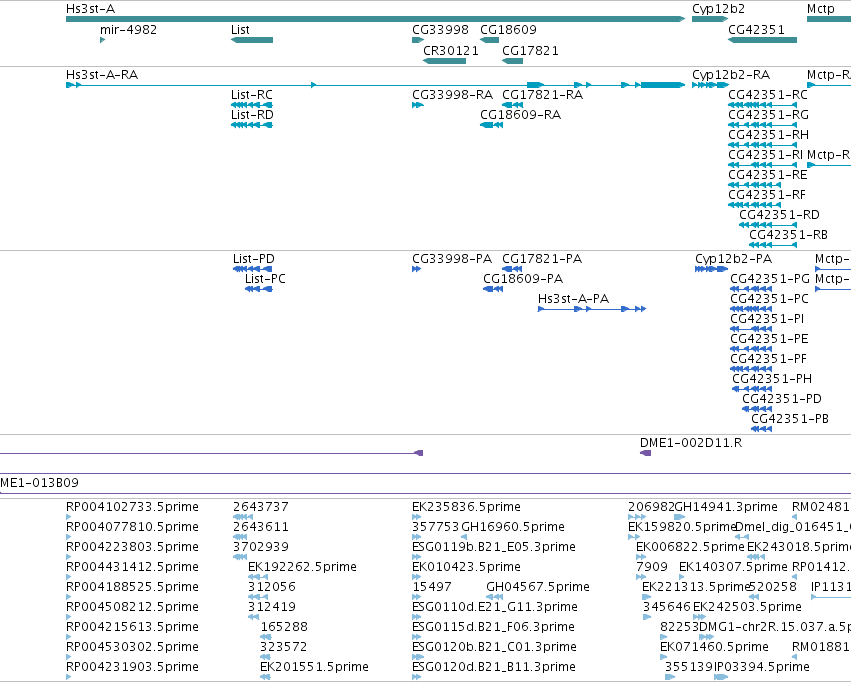The image size is (851, 682).
Task: Click the ESG0120d.B21_B11.3prime EST label
Action: click(x=494, y=668)
